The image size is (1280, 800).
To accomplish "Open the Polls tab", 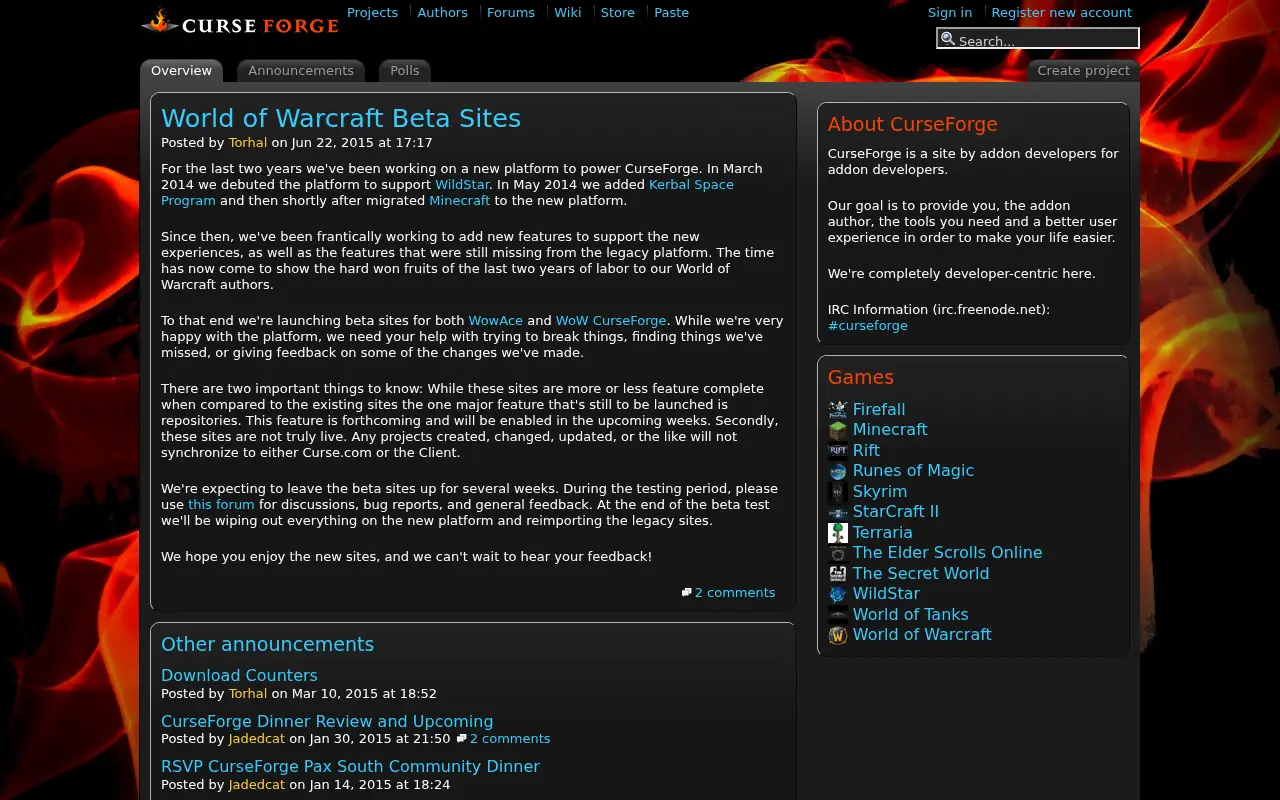I will click(x=405, y=71).
